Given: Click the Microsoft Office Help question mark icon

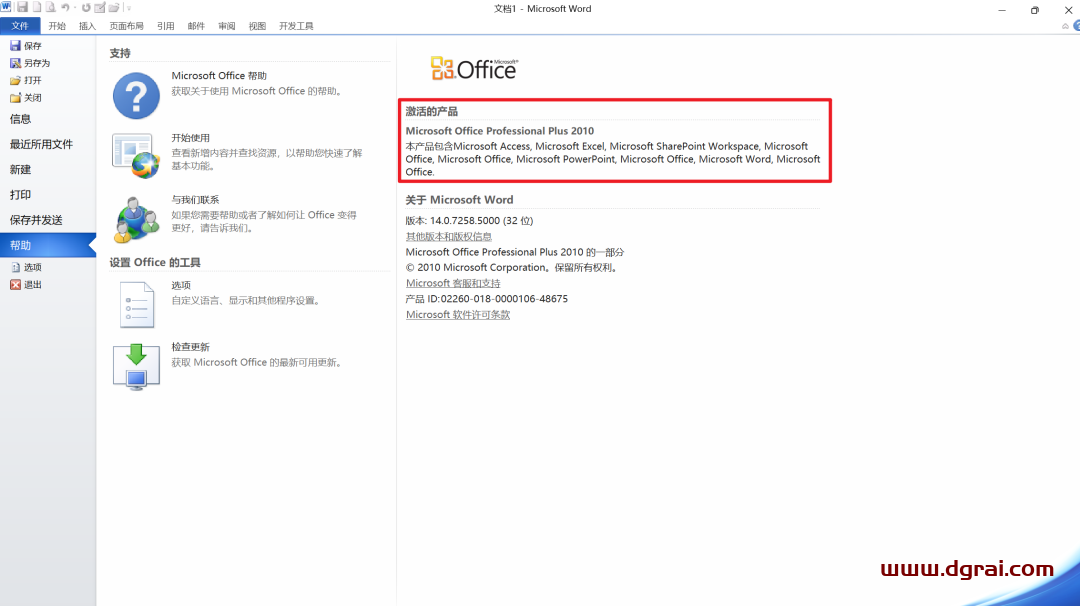Looking at the screenshot, I should click(x=136, y=96).
